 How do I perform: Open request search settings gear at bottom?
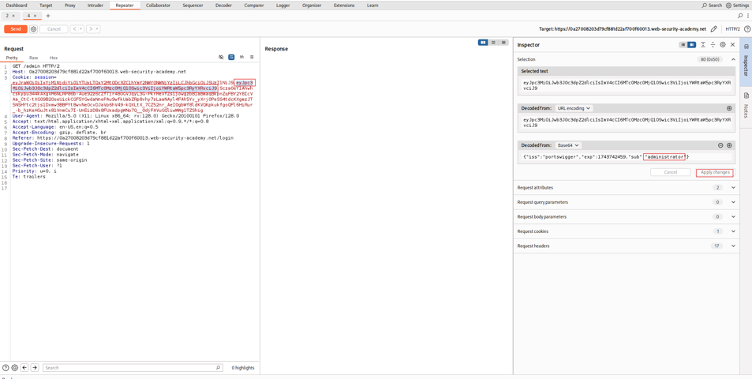pos(14,367)
